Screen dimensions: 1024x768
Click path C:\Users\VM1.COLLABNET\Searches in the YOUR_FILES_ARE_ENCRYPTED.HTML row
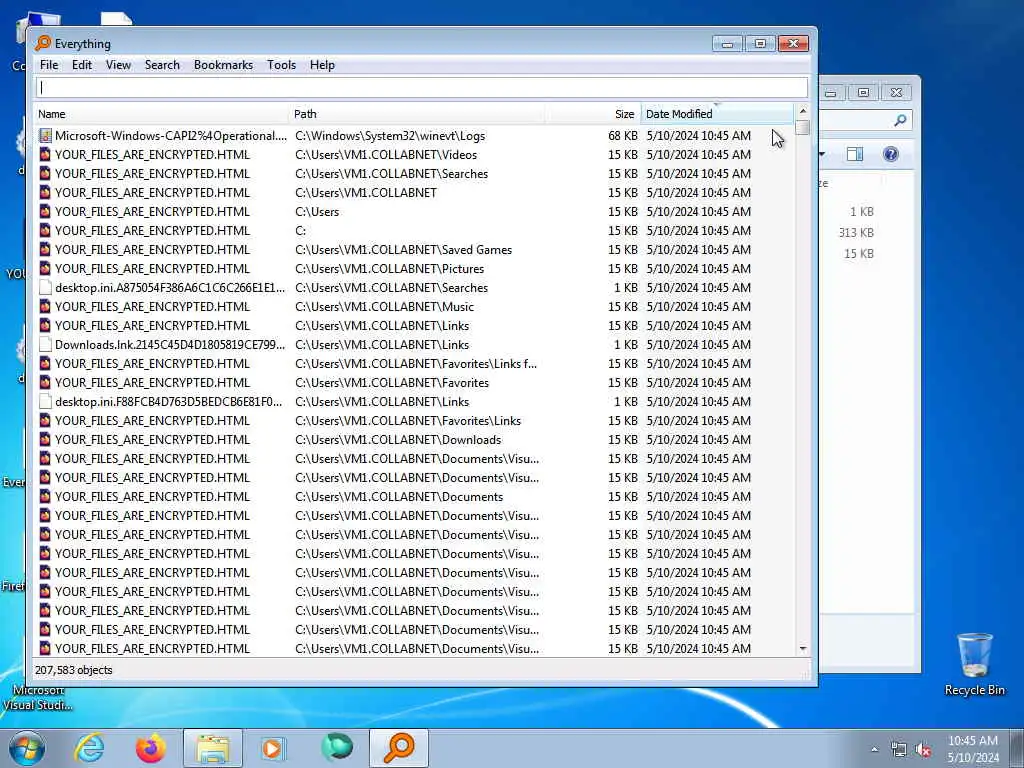click(x=391, y=174)
